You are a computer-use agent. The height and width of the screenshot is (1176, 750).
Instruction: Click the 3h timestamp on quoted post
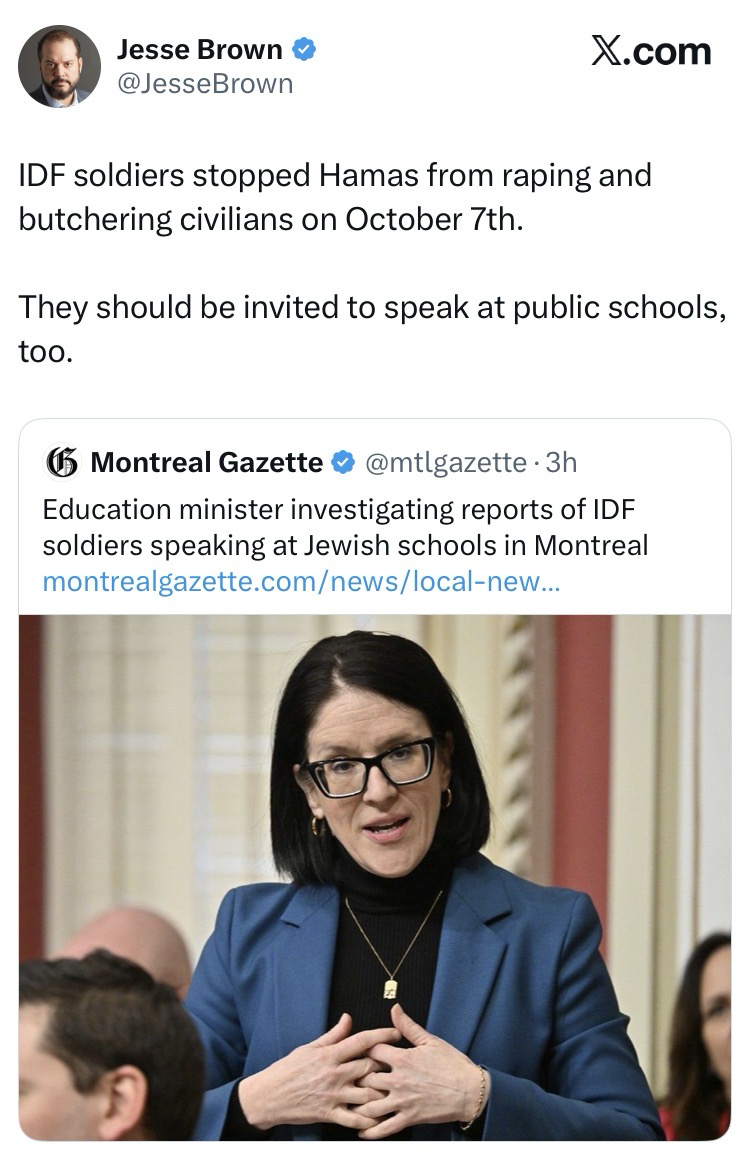click(x=563, y=462)
